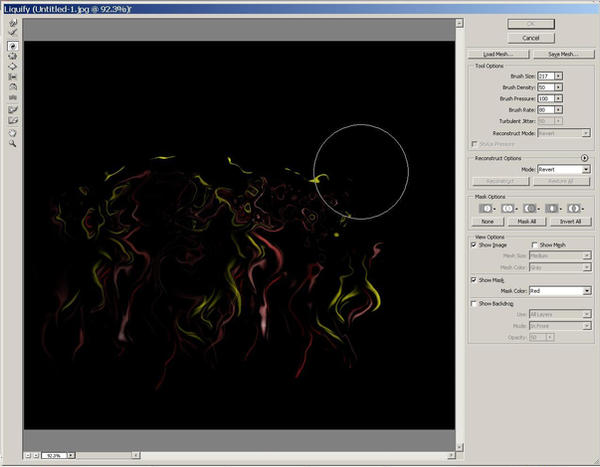Screen dimensions: 600x467
Task: Select the Reconstruct tool
Action: 13,33
